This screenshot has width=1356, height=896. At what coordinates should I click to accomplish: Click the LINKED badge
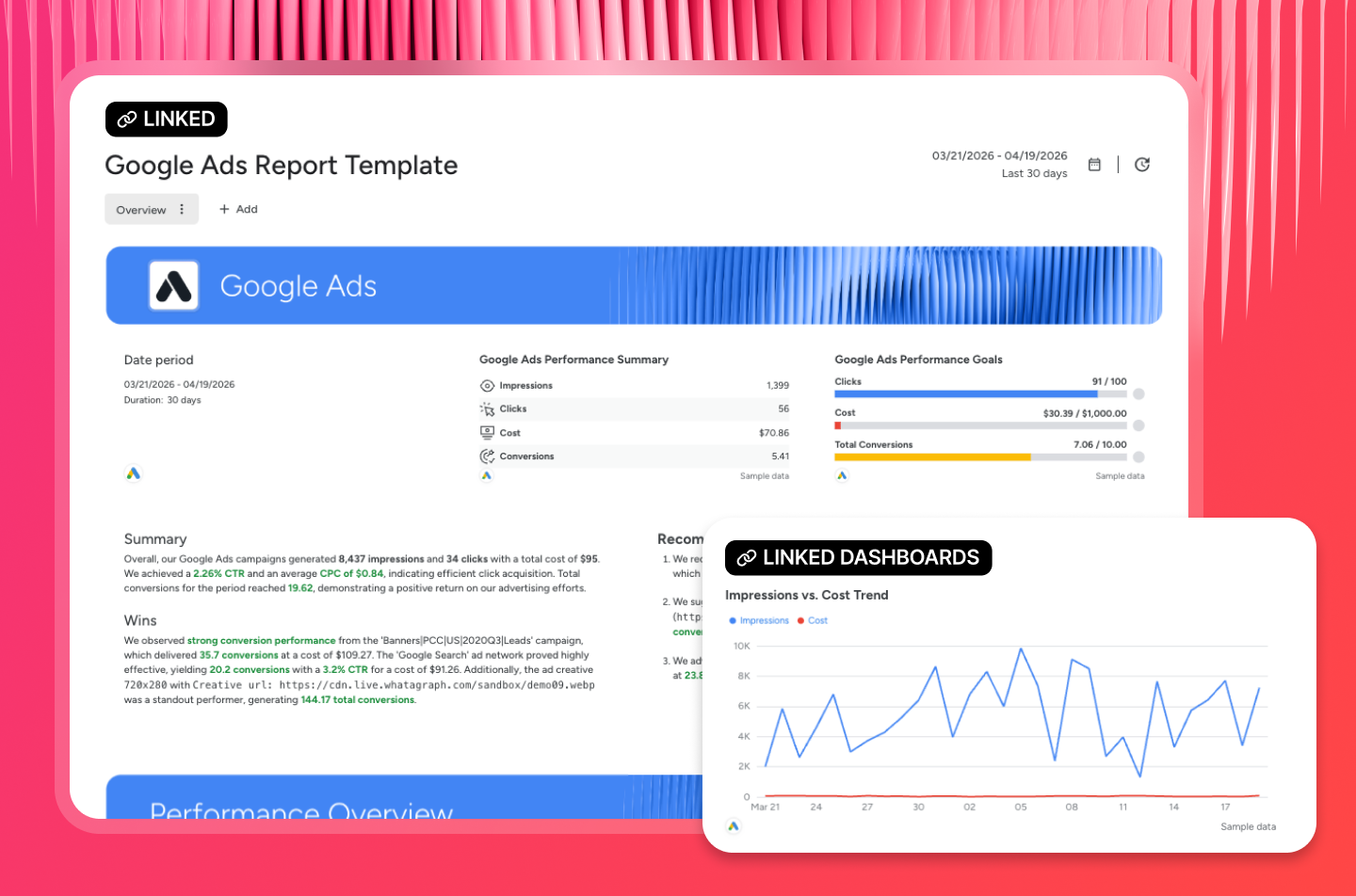pos(166,119)
